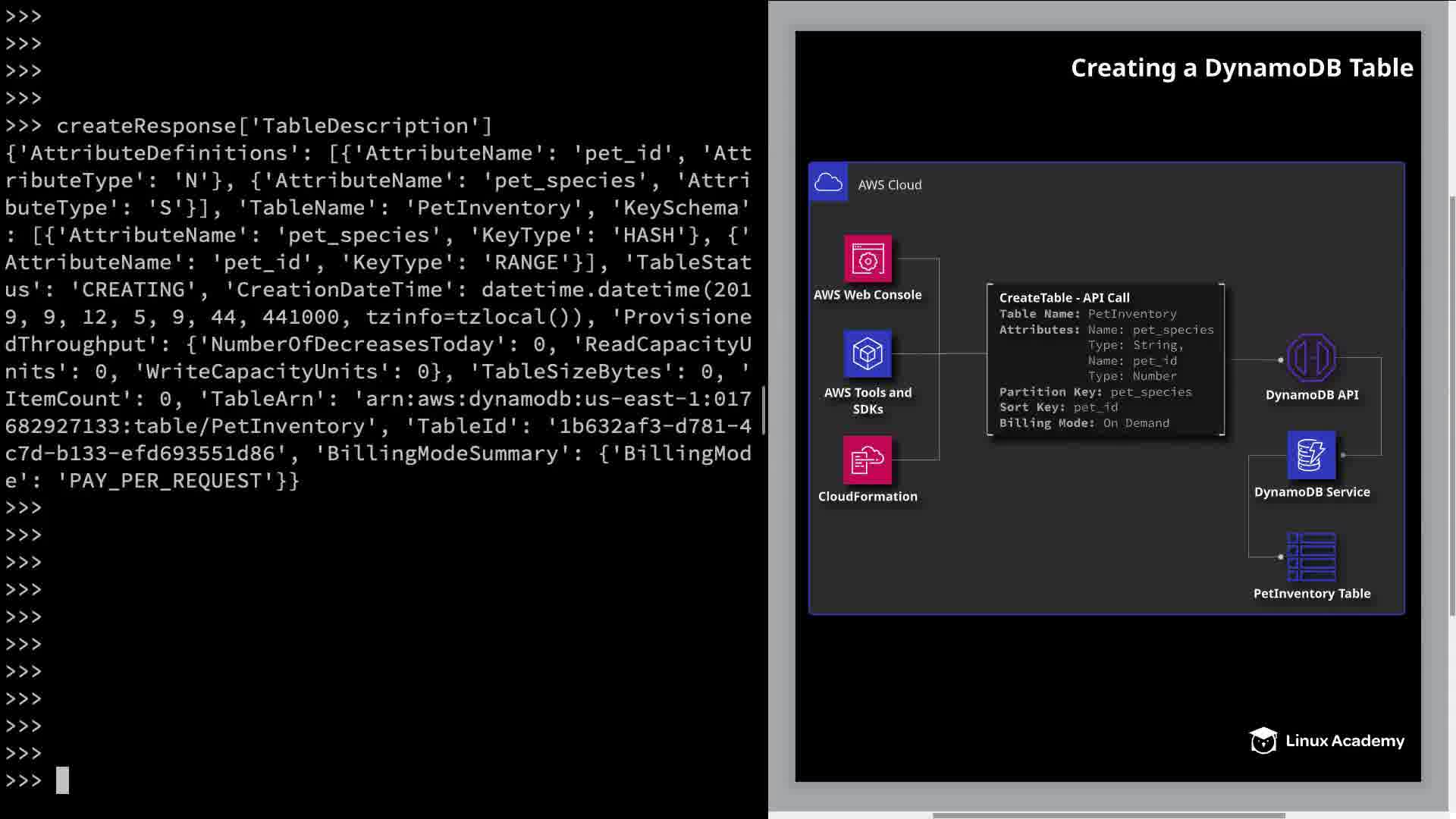This screenshot has width=1456, height=819.
Task: Select the PetInventory Table icon
Action: pos(1311,557)
